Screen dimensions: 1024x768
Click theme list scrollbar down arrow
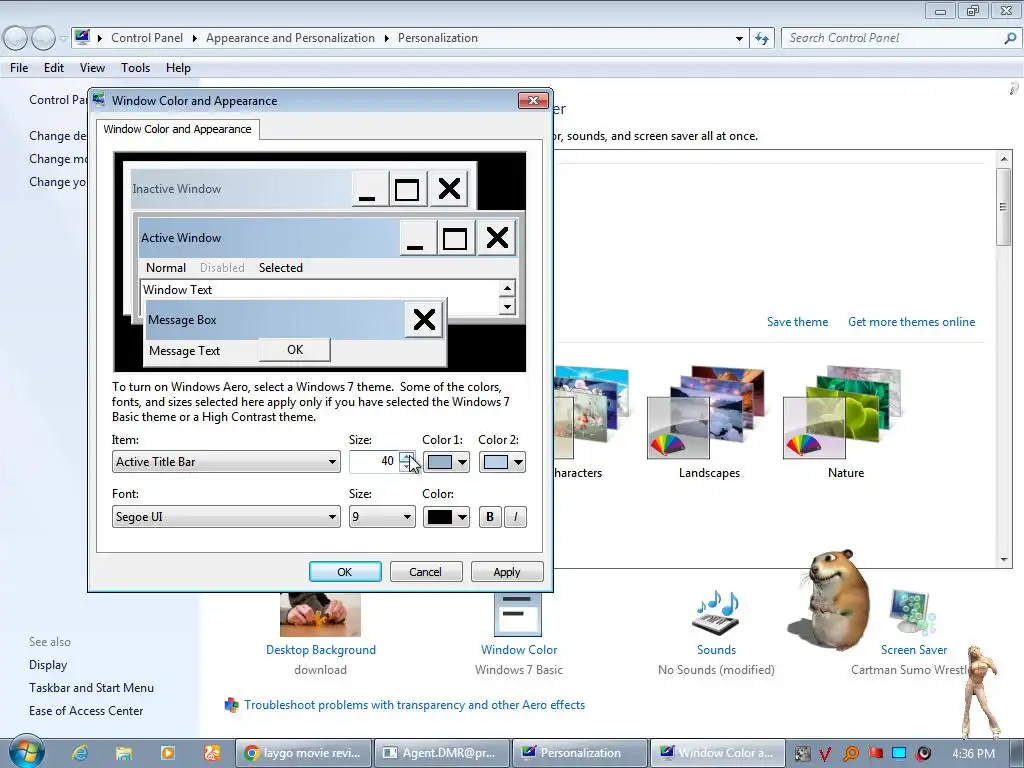tap(1004, 560)
